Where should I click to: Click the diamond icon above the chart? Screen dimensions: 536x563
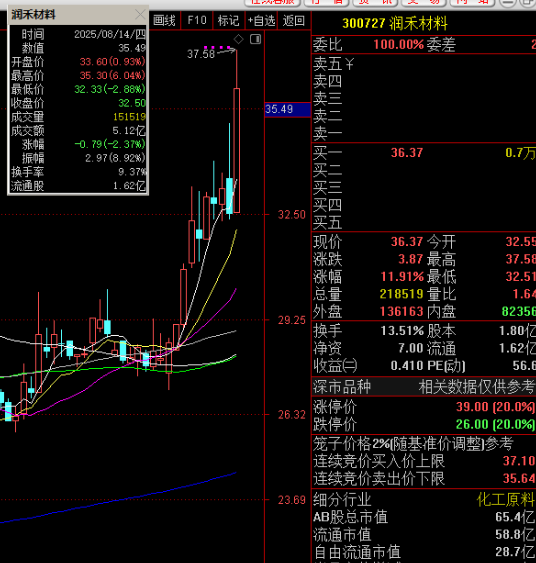(238, 39)
